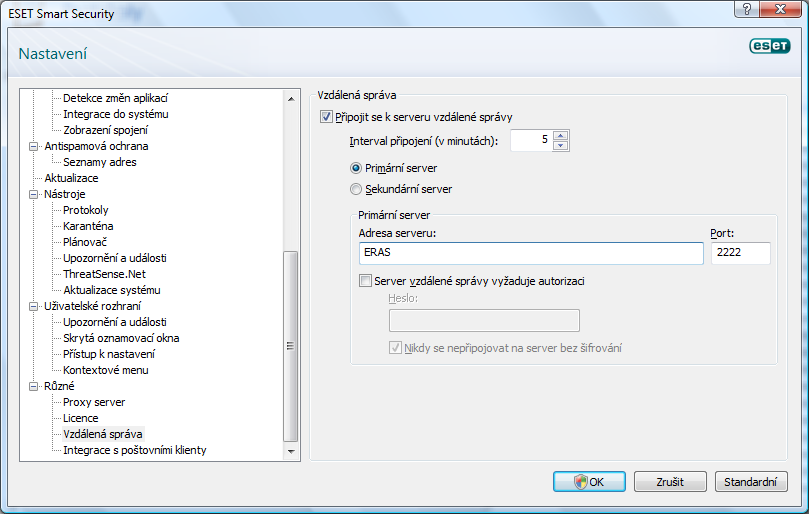Image resolution: width=809 pixels, height=514 pixels.
Task: Collapse the Uživatelské rozhraní tree node
Action: point(34,307)
